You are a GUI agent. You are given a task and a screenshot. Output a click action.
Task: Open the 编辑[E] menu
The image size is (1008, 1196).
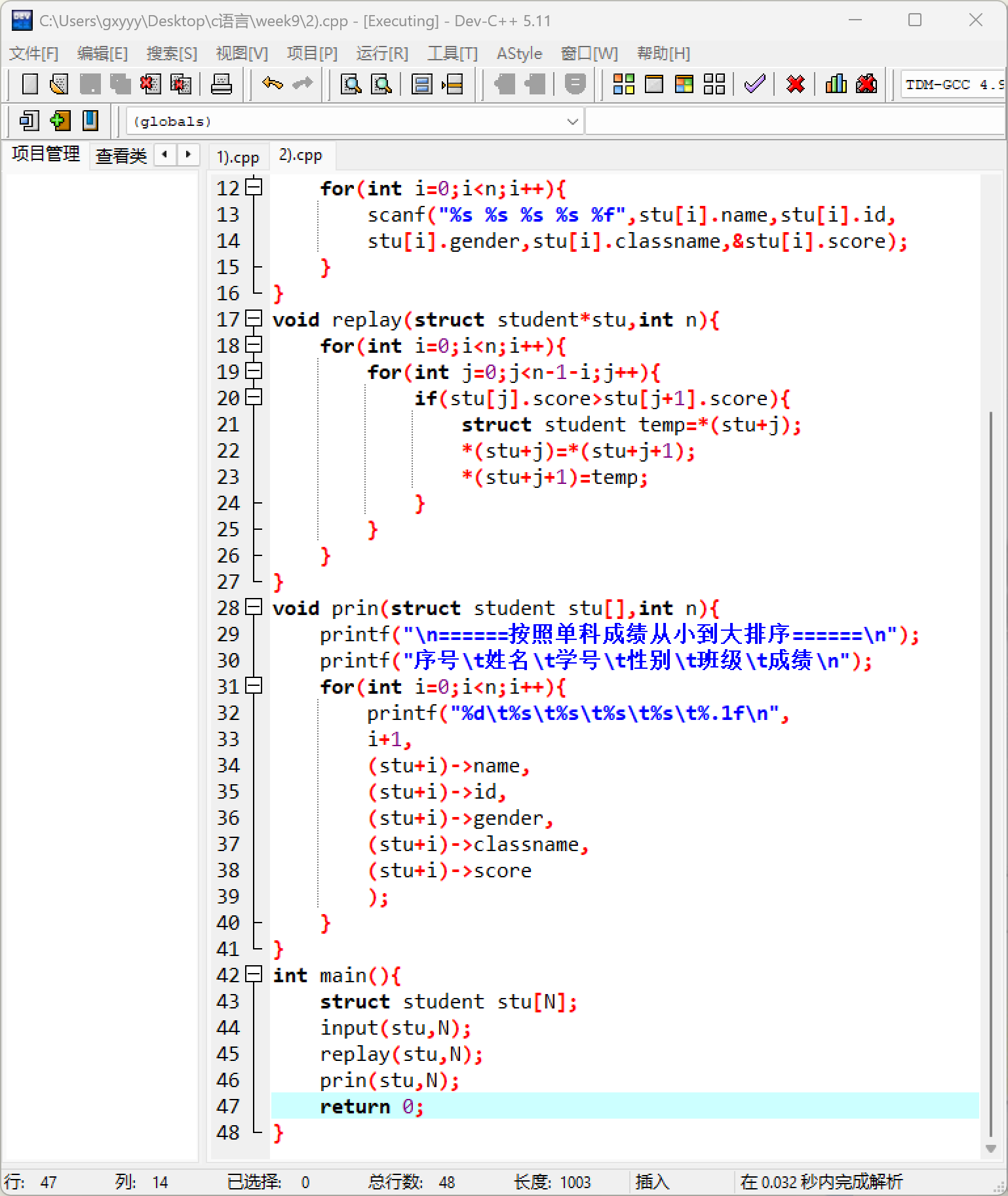click(102, 53)
